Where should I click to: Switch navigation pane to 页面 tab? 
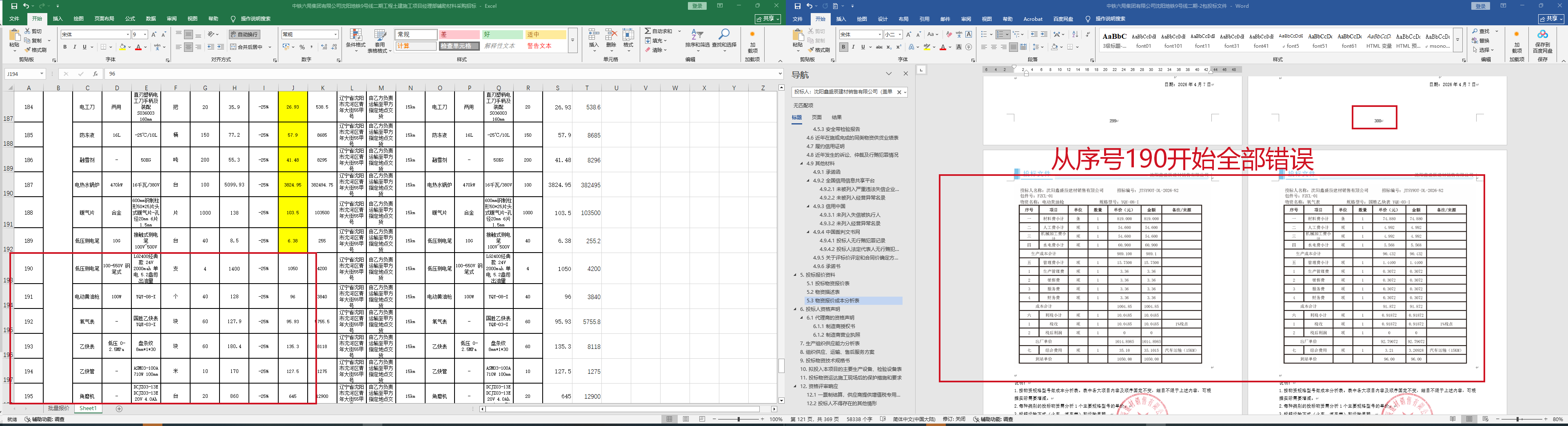[x=816, y=118]
